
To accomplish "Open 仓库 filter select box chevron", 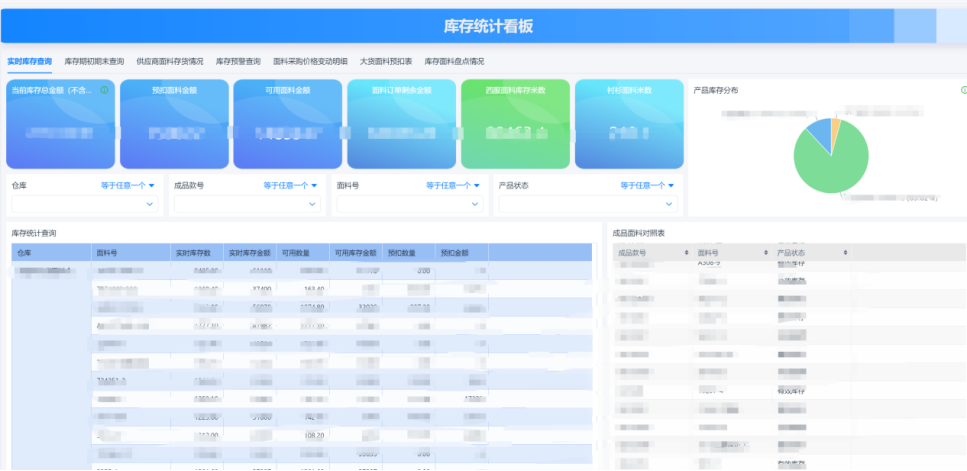I will click(151, 204).
